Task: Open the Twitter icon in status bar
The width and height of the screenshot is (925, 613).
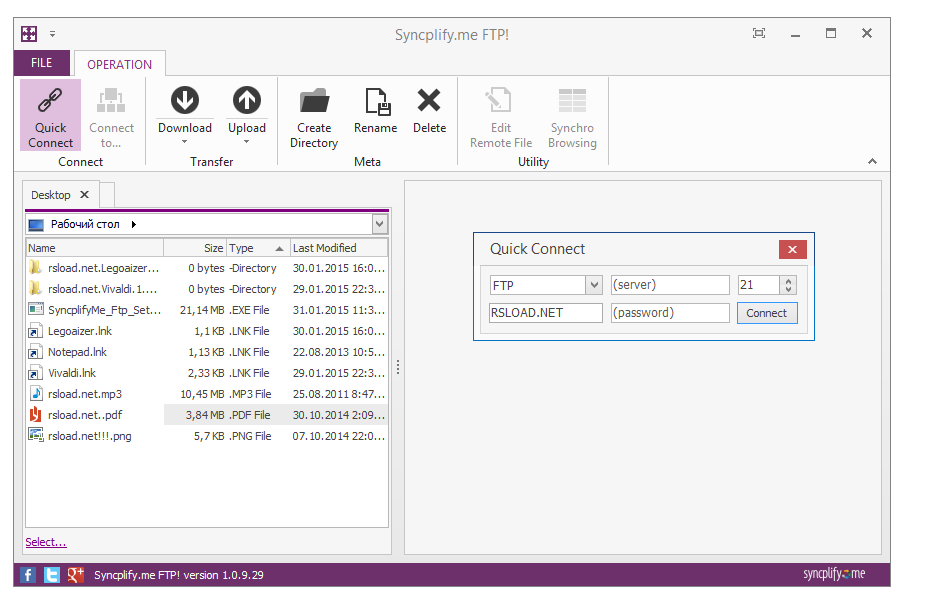Action: pyautogui.click(x=52, y=575)
